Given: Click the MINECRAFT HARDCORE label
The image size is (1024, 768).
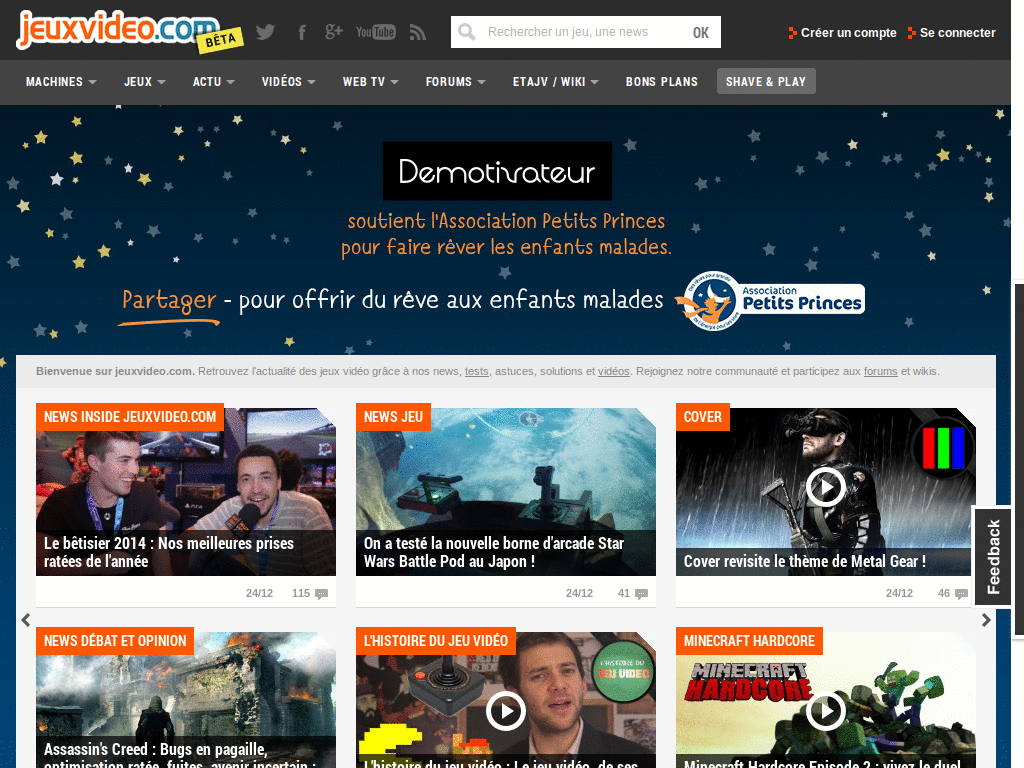Looking at the screenshot, I should (749, 641).
